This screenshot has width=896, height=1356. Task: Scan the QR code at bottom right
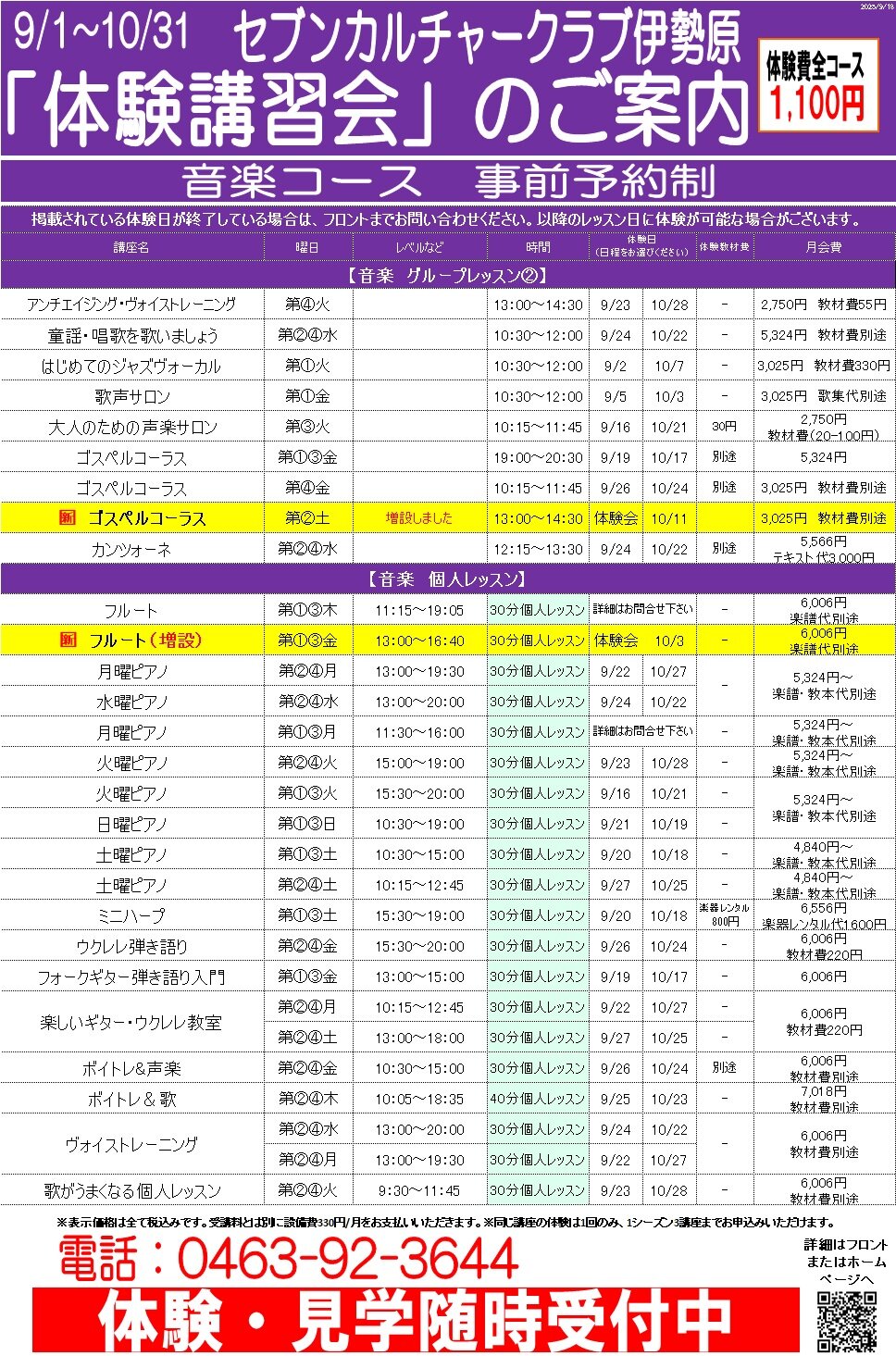point(846,1322)
